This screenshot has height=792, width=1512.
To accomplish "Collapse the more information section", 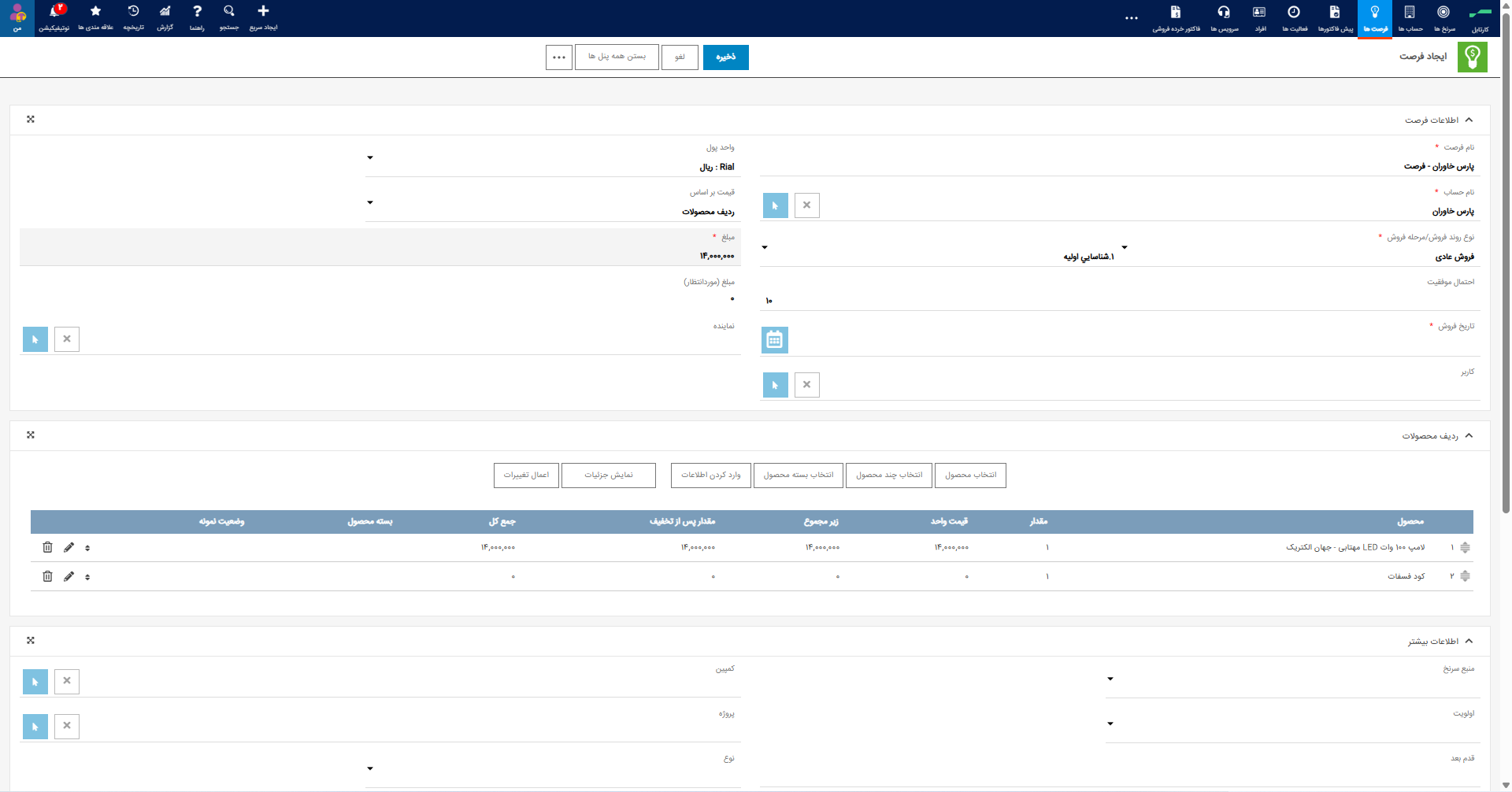I will [1469, 641].
